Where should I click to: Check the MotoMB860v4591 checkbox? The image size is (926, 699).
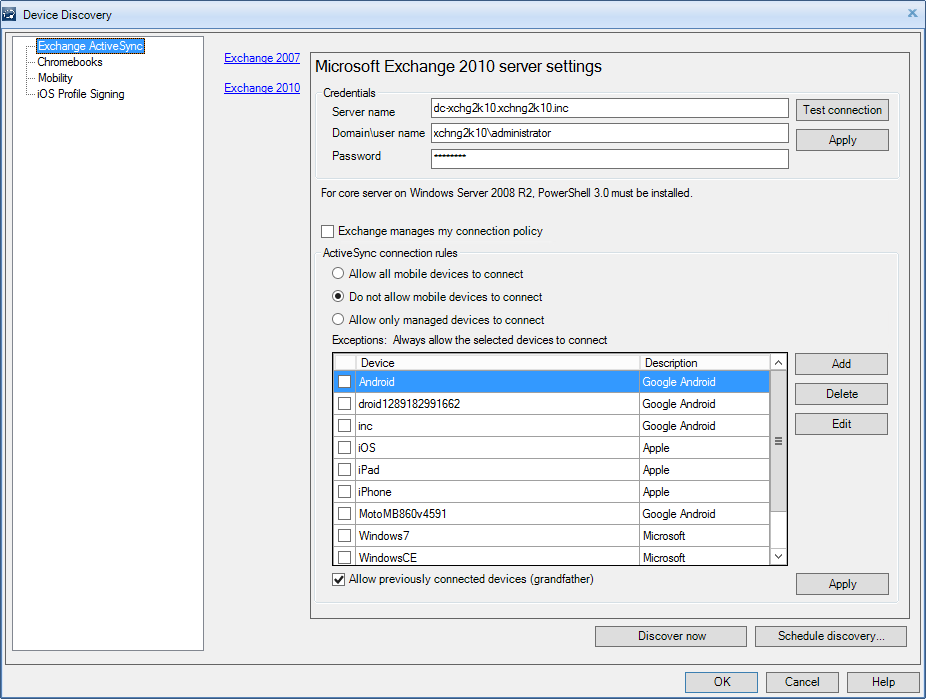pos(344,514)
